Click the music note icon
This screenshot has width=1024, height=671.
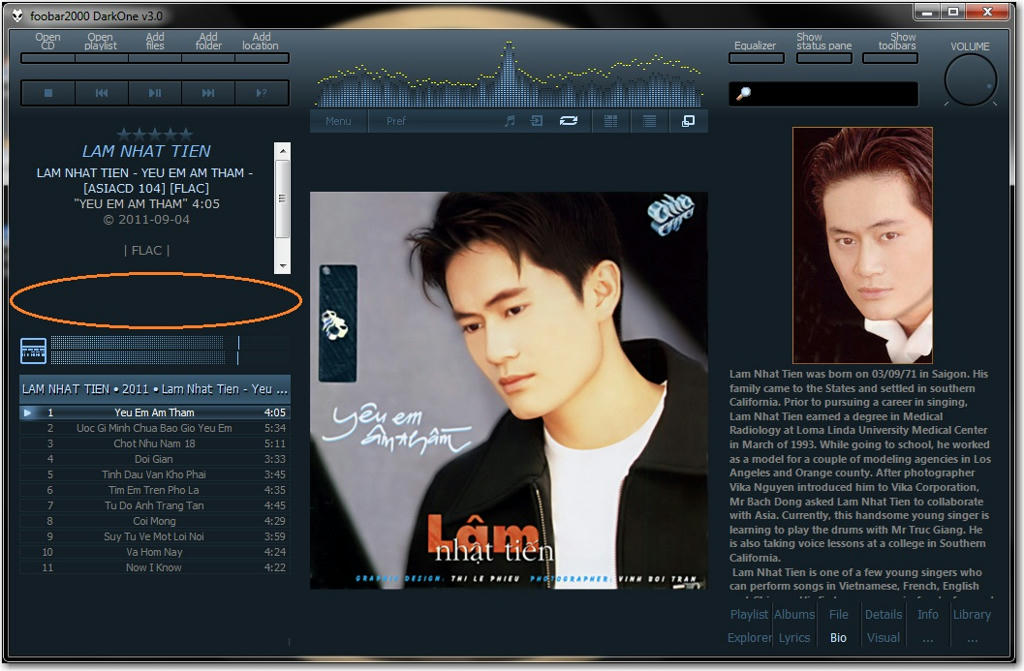click(x=509, y=121)
